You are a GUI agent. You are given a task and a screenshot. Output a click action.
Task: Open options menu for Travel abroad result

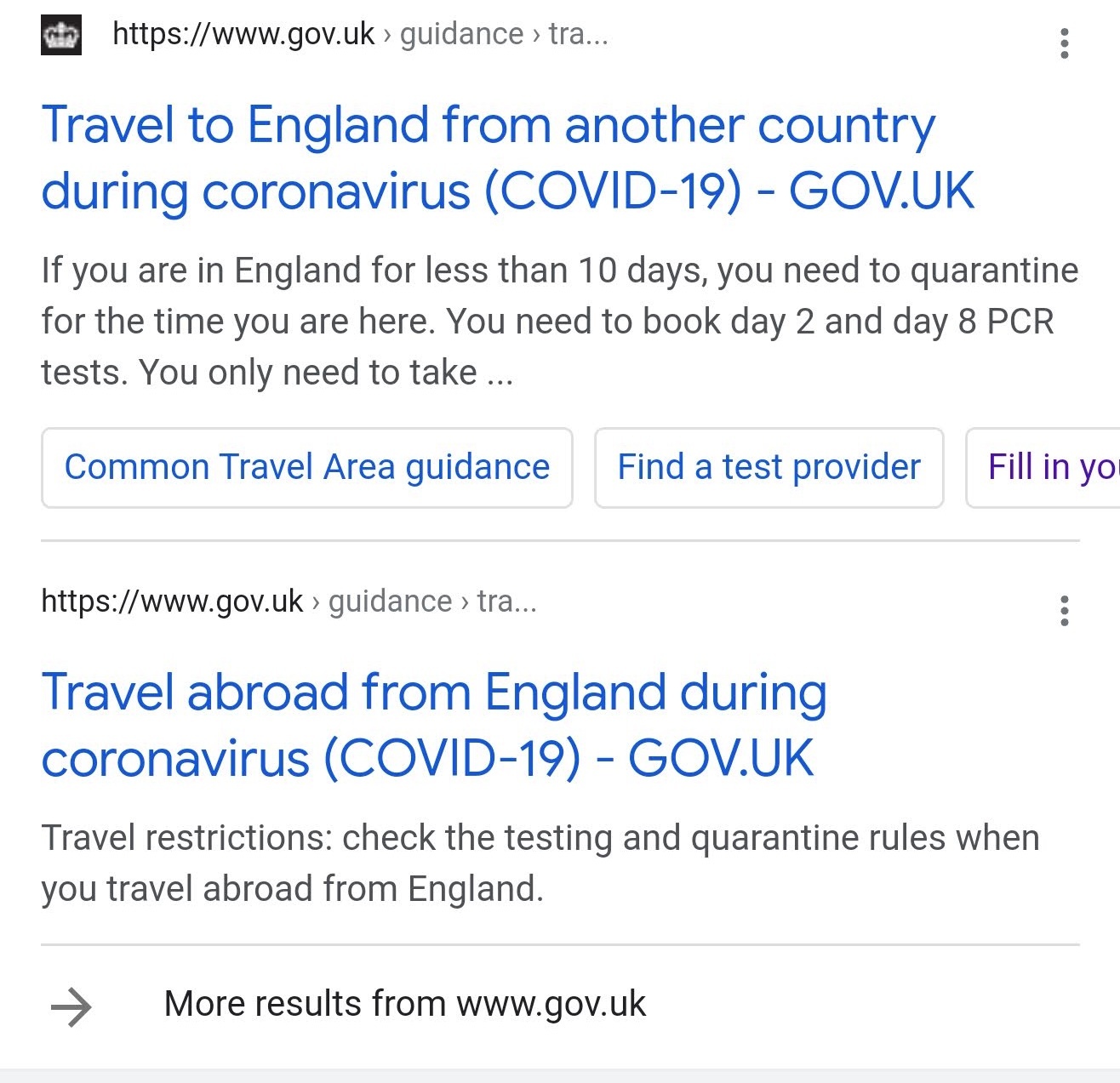pyautogui.click(x=1064, y=610)
